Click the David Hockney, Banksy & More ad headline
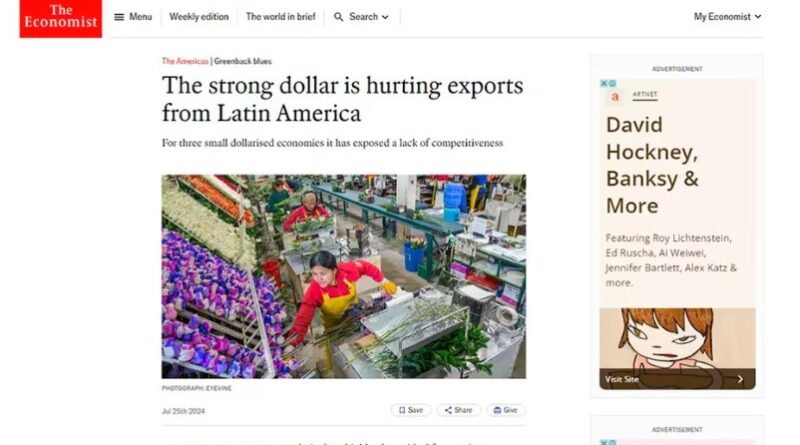Image resolution: width=800 pixels, height=445 pixels. pyautogui.click(x=653, y=165)
